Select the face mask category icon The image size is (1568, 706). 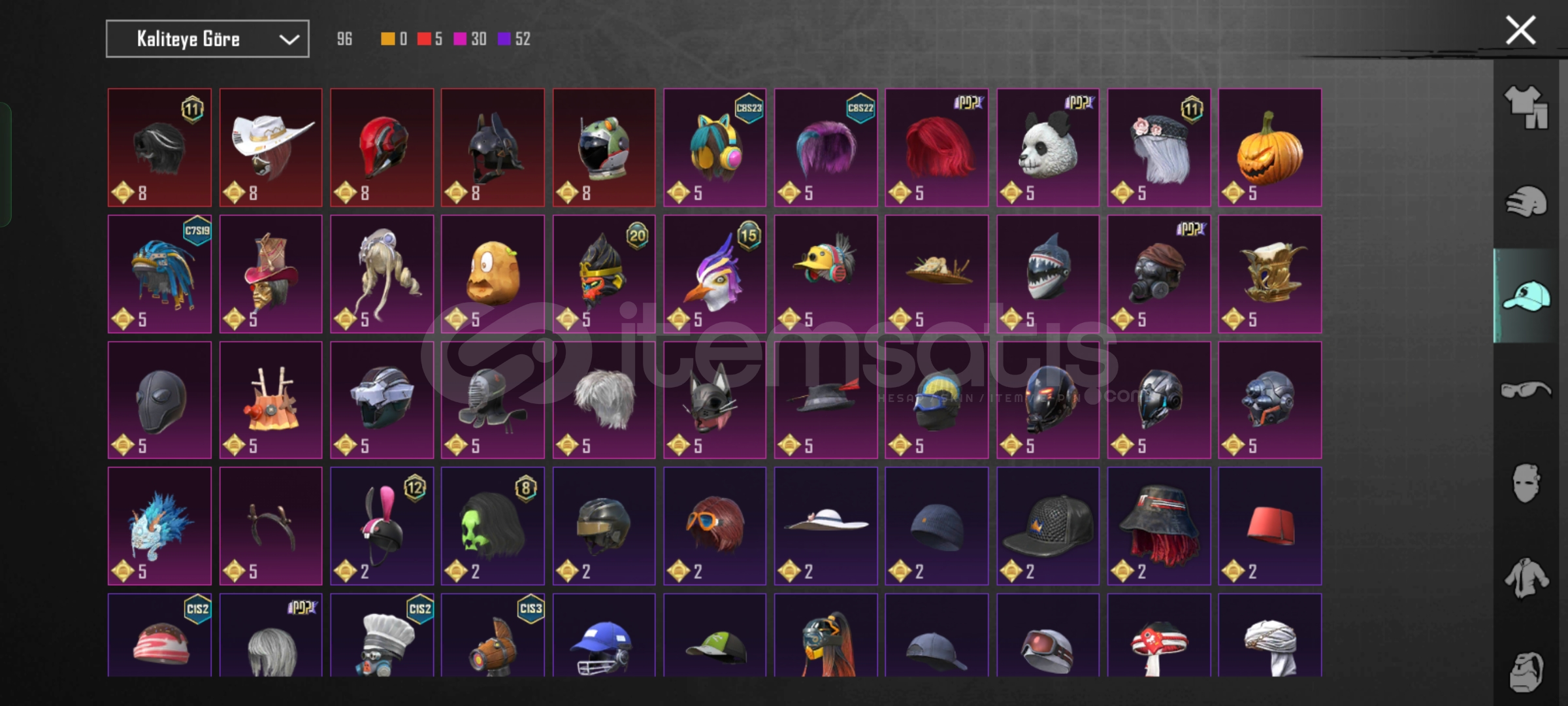(x=1526, y=483)
